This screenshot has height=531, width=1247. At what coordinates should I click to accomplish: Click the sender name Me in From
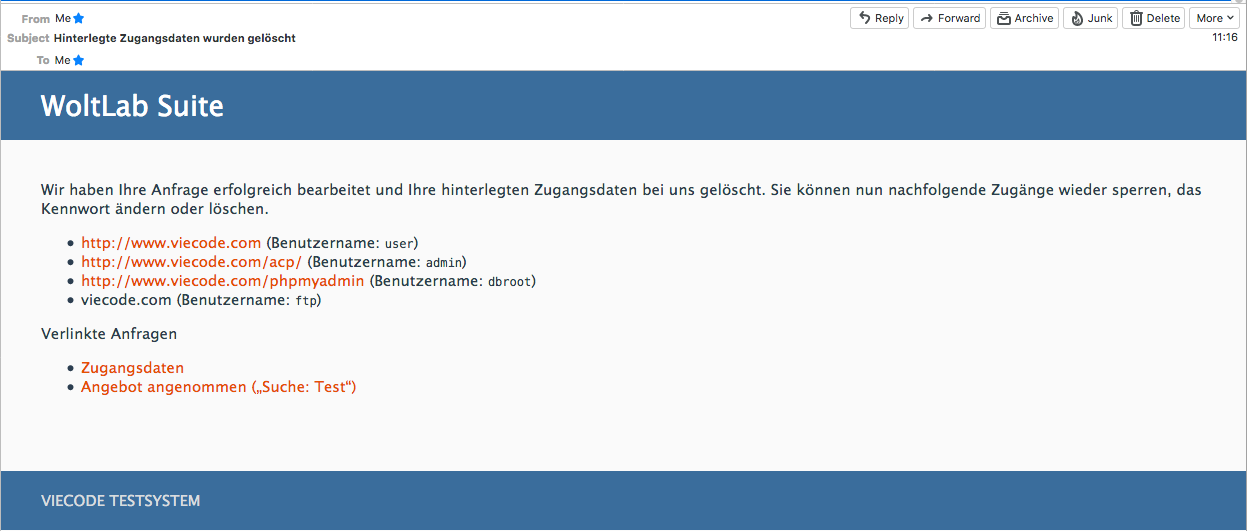point(62,19)
